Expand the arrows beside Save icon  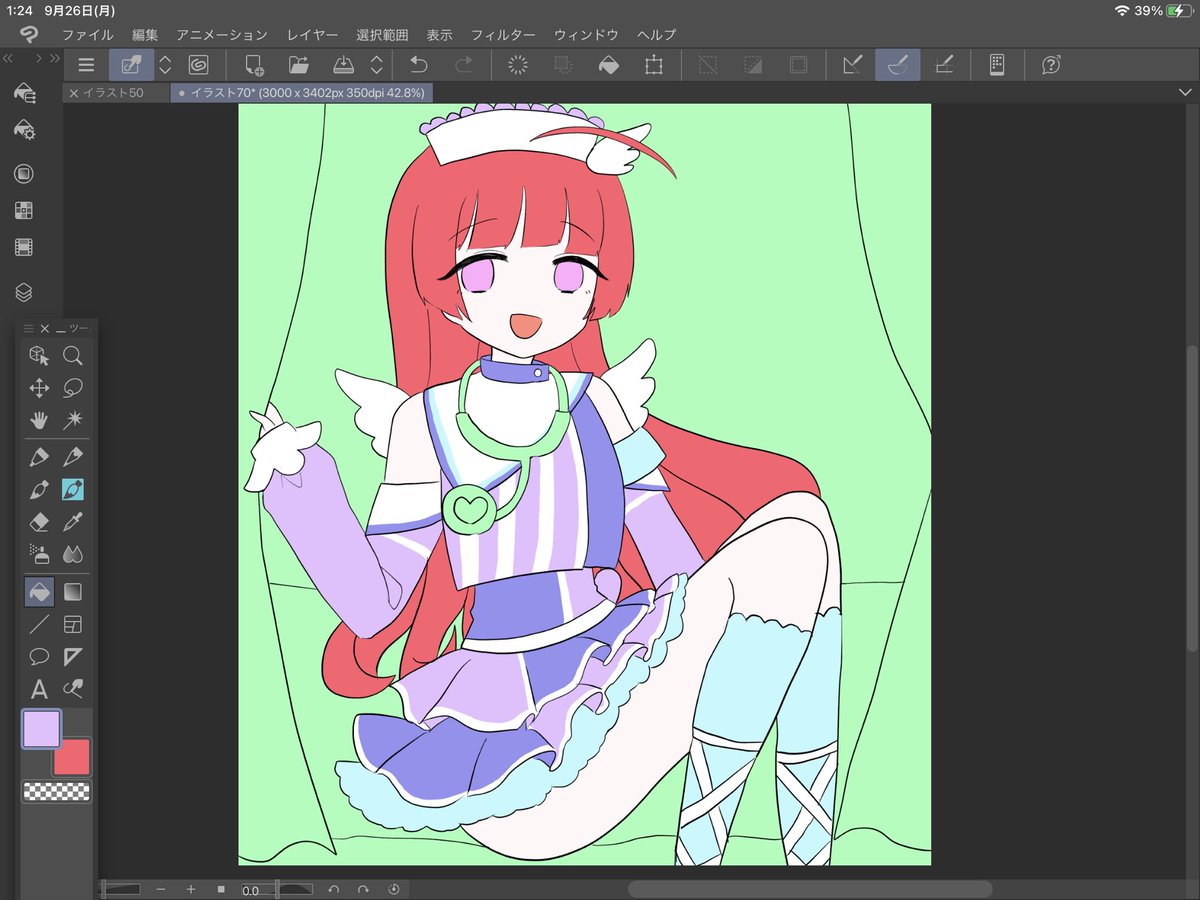coord(376,65)
